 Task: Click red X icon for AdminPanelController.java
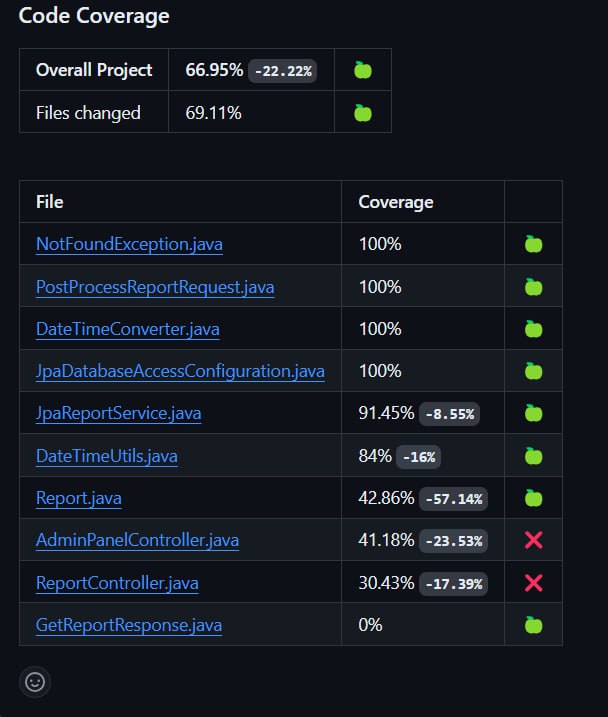coord(533,540)
